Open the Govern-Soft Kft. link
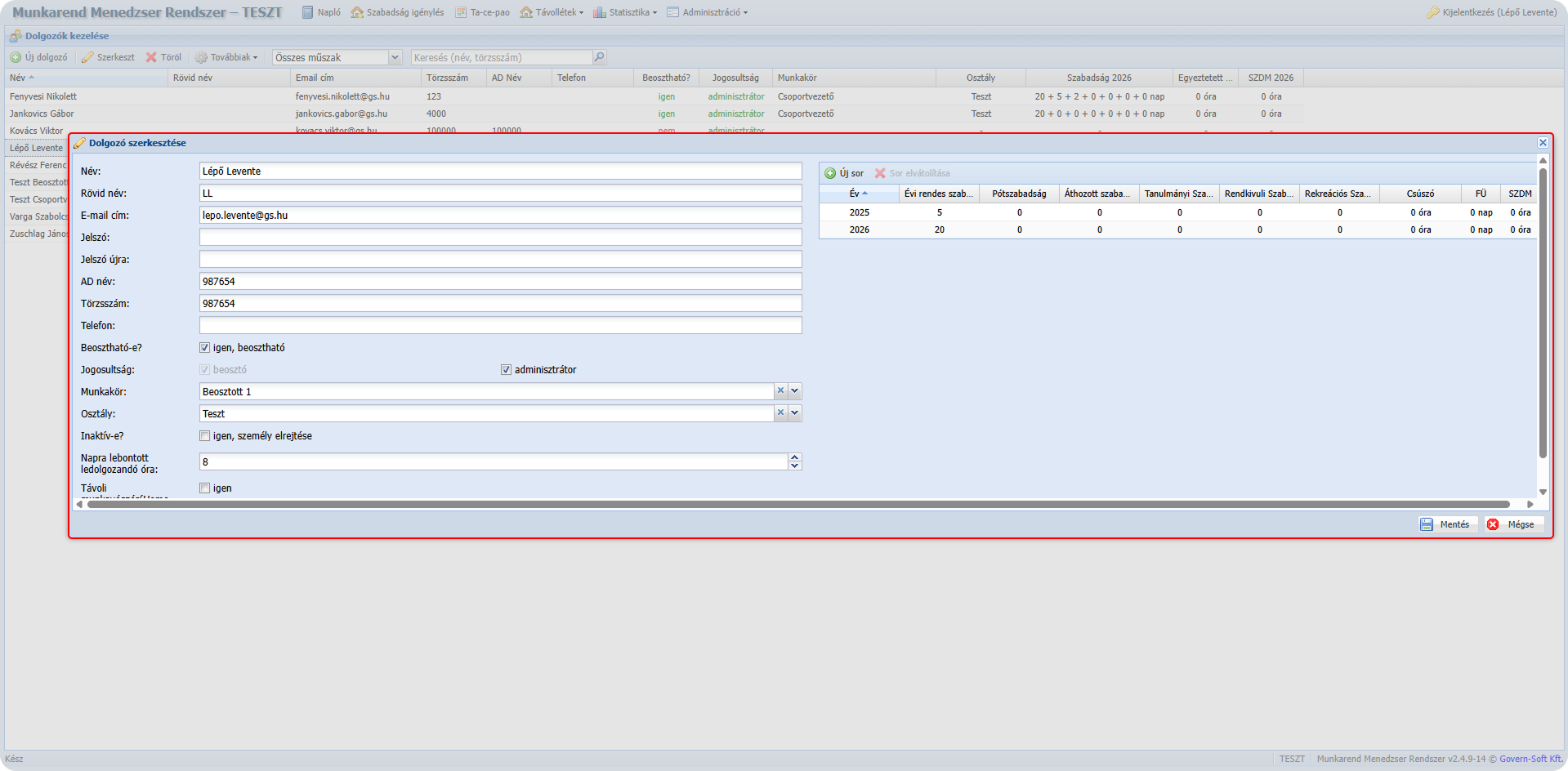 pos(1530,759)
